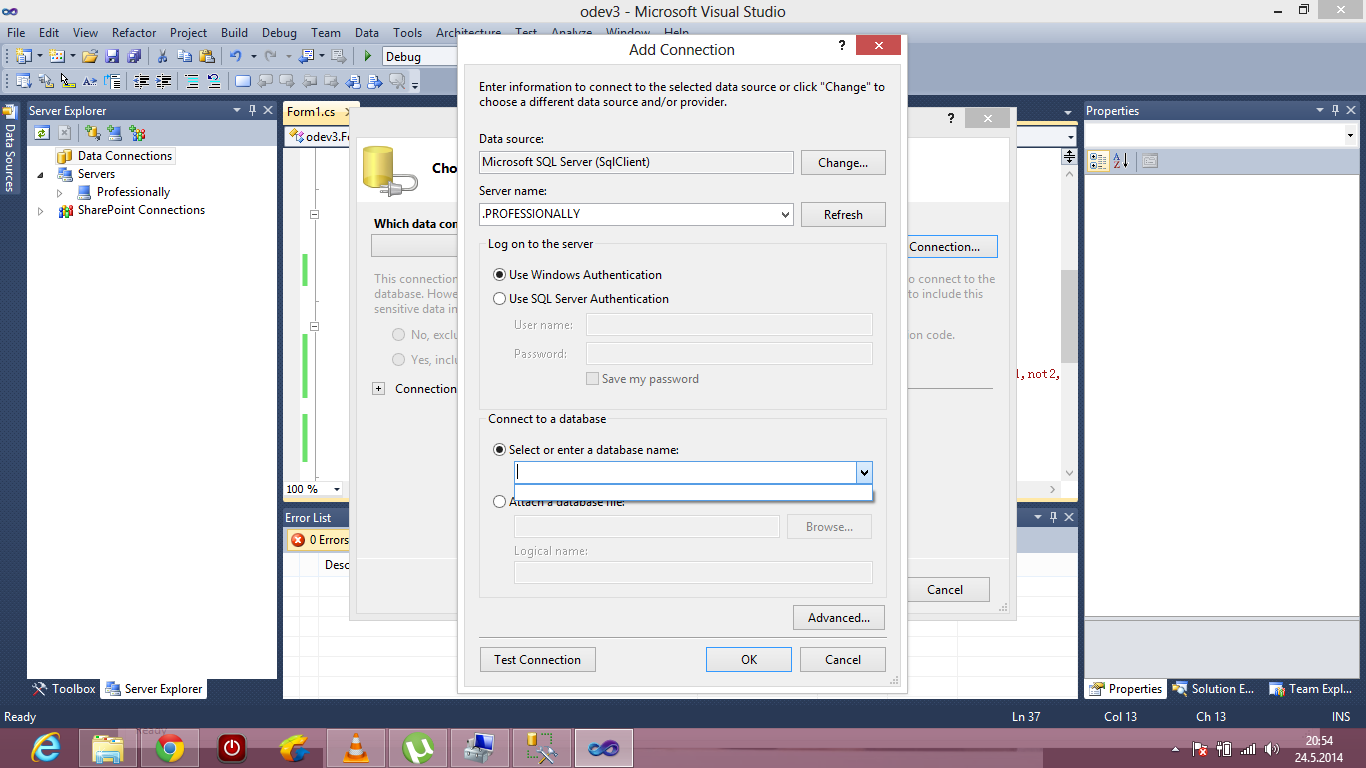
Task: Open the Build menu
Action: click(x=234, y=33)
